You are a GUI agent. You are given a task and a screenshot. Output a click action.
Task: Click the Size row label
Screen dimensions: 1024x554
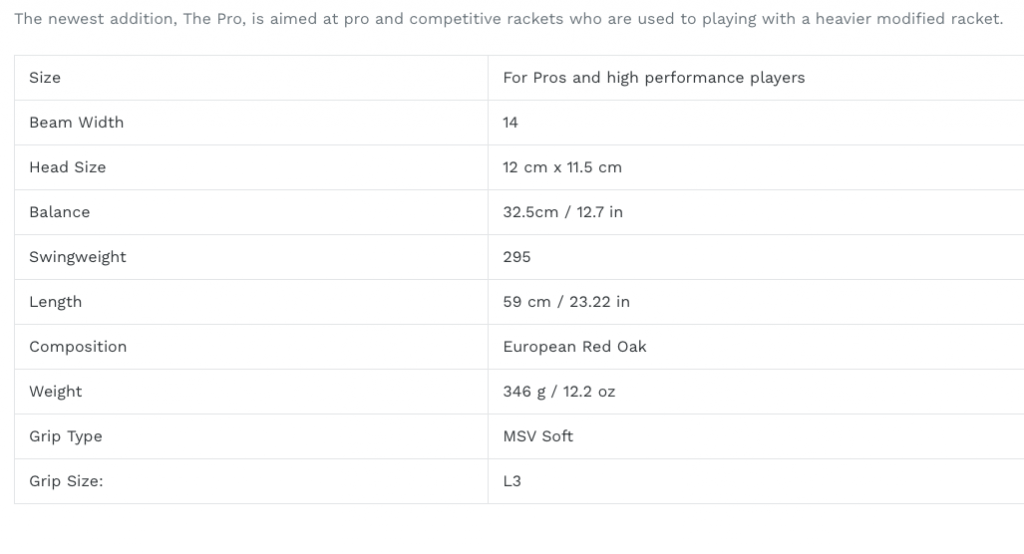coord(45,78)
